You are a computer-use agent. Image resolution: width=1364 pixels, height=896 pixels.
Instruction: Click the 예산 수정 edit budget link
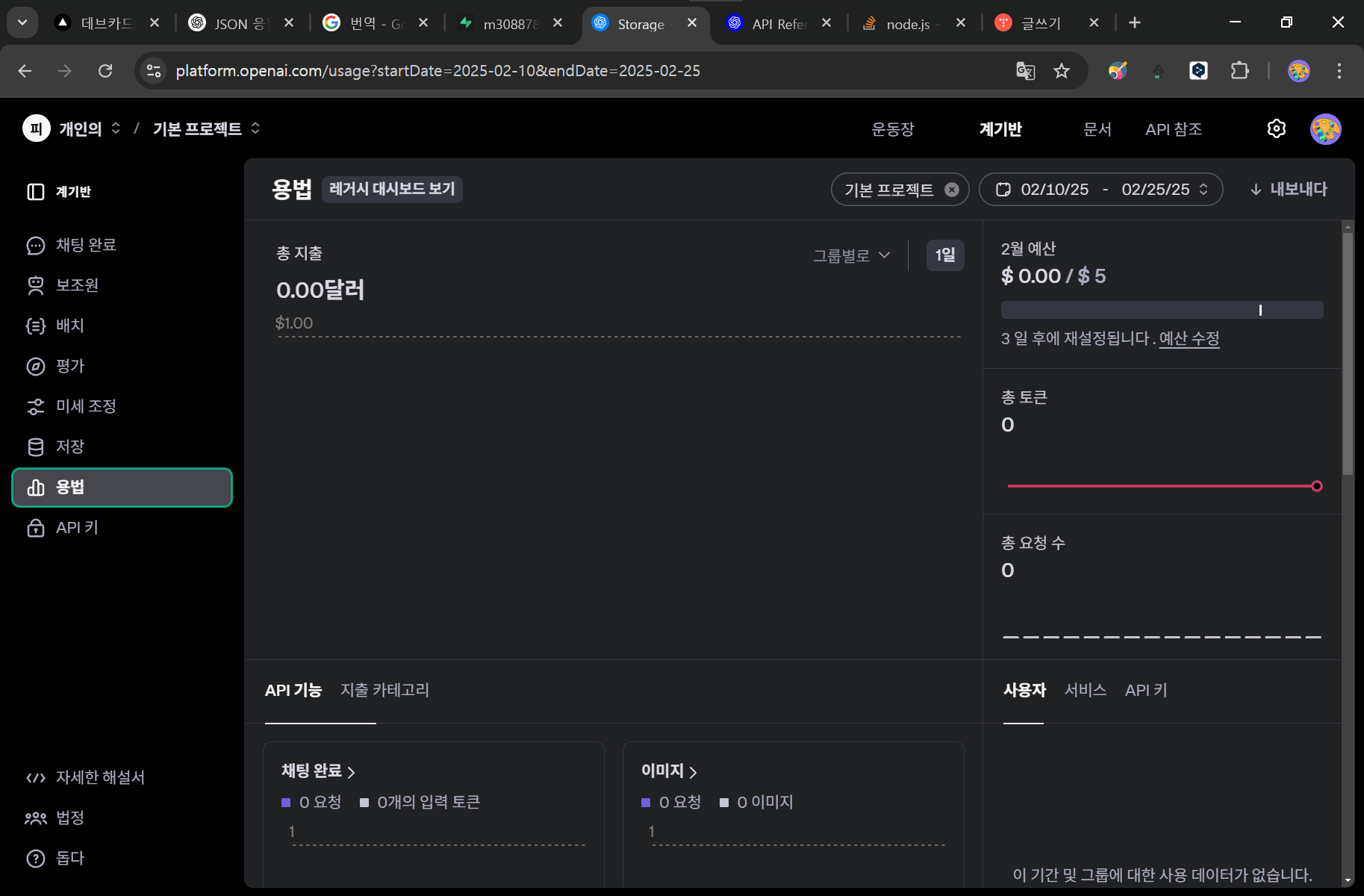[x=1189, y=338]
